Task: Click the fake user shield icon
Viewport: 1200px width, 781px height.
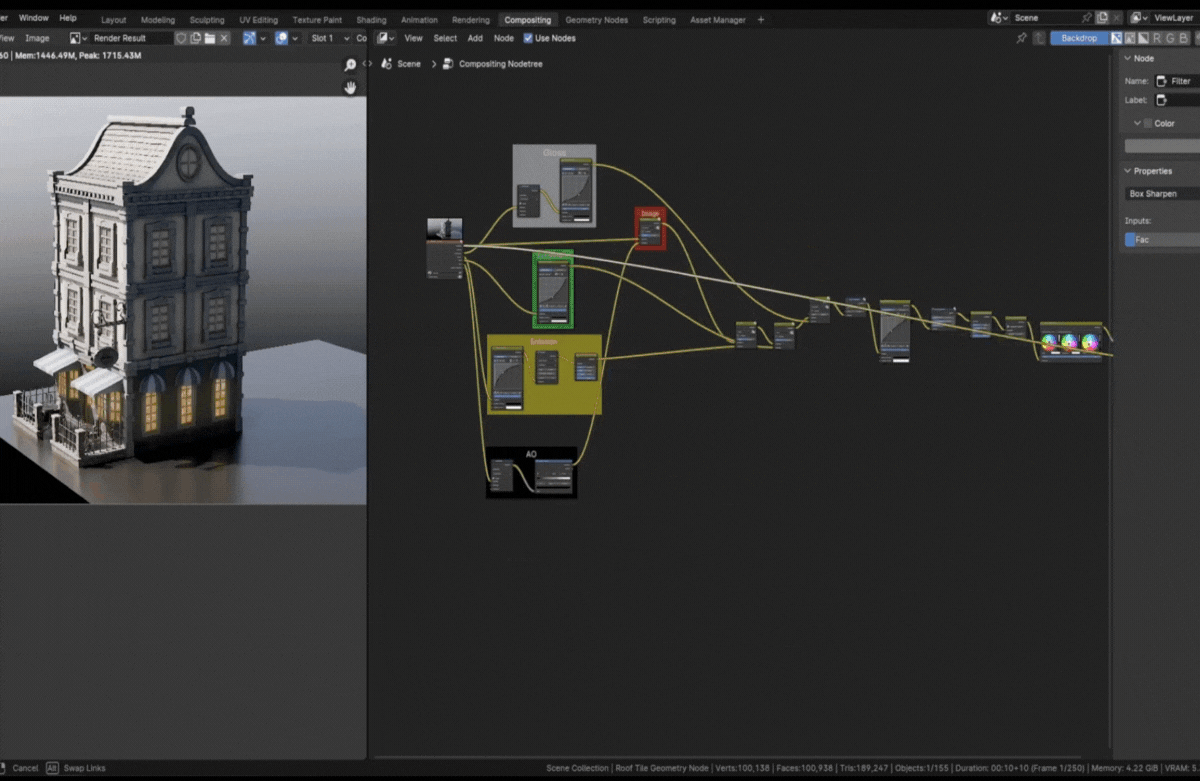Action: (181, 38)
